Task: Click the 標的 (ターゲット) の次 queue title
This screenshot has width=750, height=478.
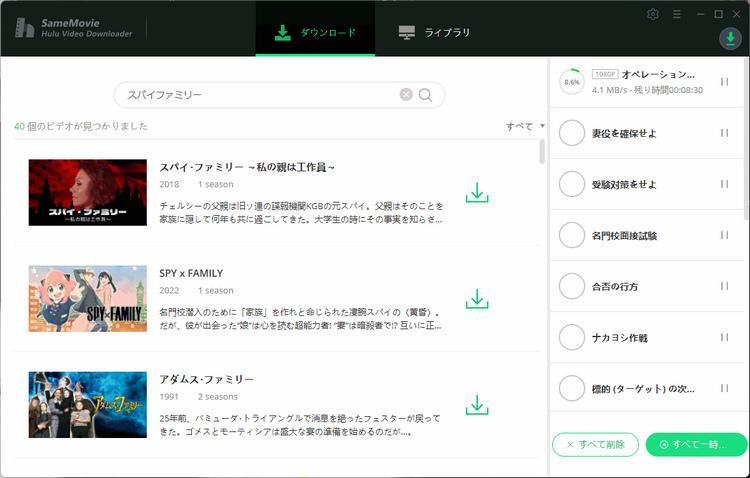Action: (643, 389)
